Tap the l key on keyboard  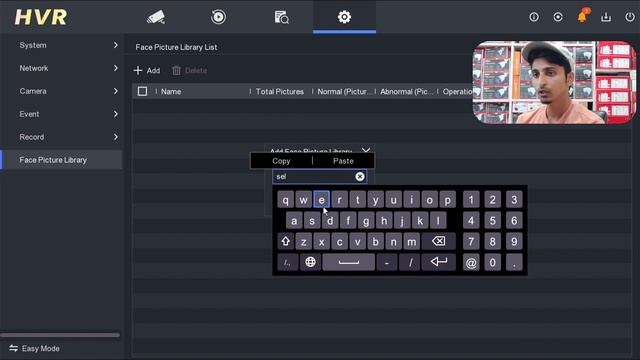click(x=438, y=221)
